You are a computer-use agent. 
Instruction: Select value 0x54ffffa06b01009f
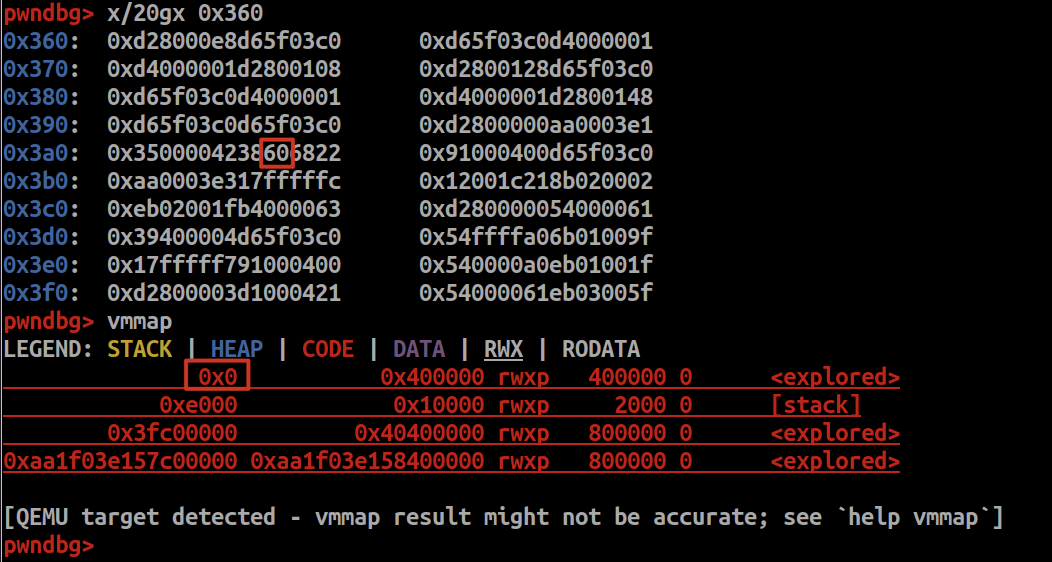536,237
